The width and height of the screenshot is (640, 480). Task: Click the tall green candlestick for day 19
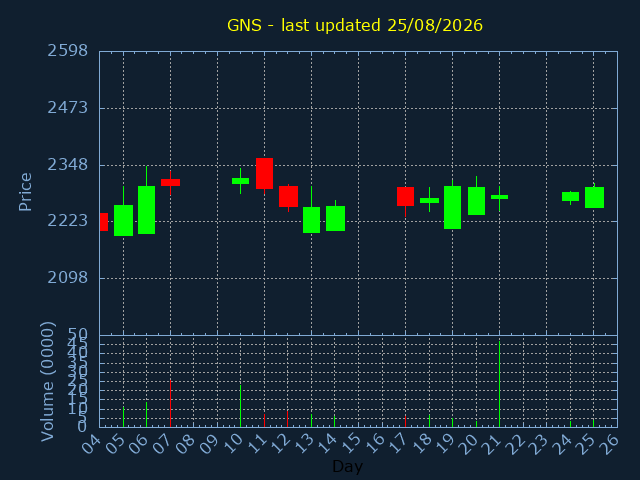pyautogui.click(x=453, y=207)
